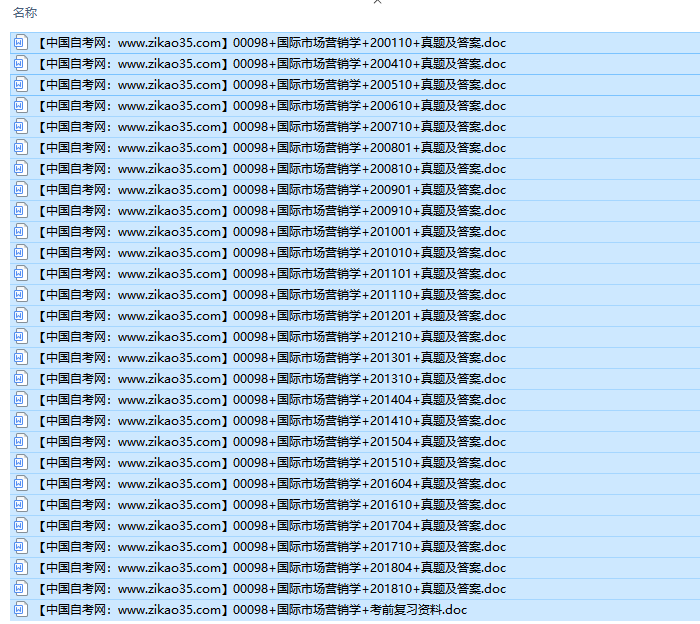Viewport: 700px width, 624px height.
Task: Click doc icon of 201301 真题及答案 file
Action: [21, 357]
